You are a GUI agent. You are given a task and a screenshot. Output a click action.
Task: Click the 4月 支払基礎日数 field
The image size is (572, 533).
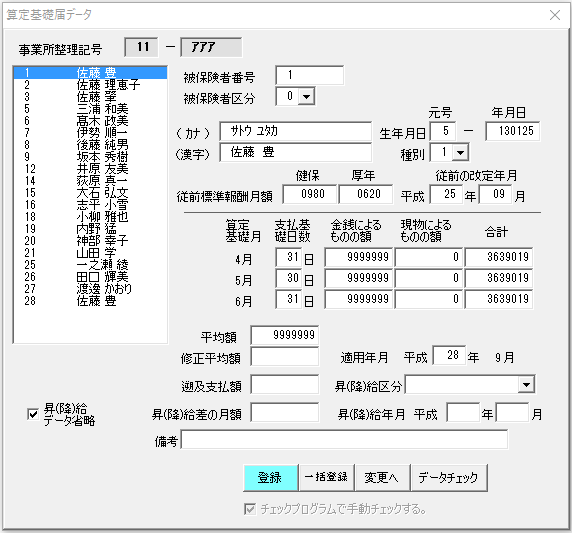point(289,258)
